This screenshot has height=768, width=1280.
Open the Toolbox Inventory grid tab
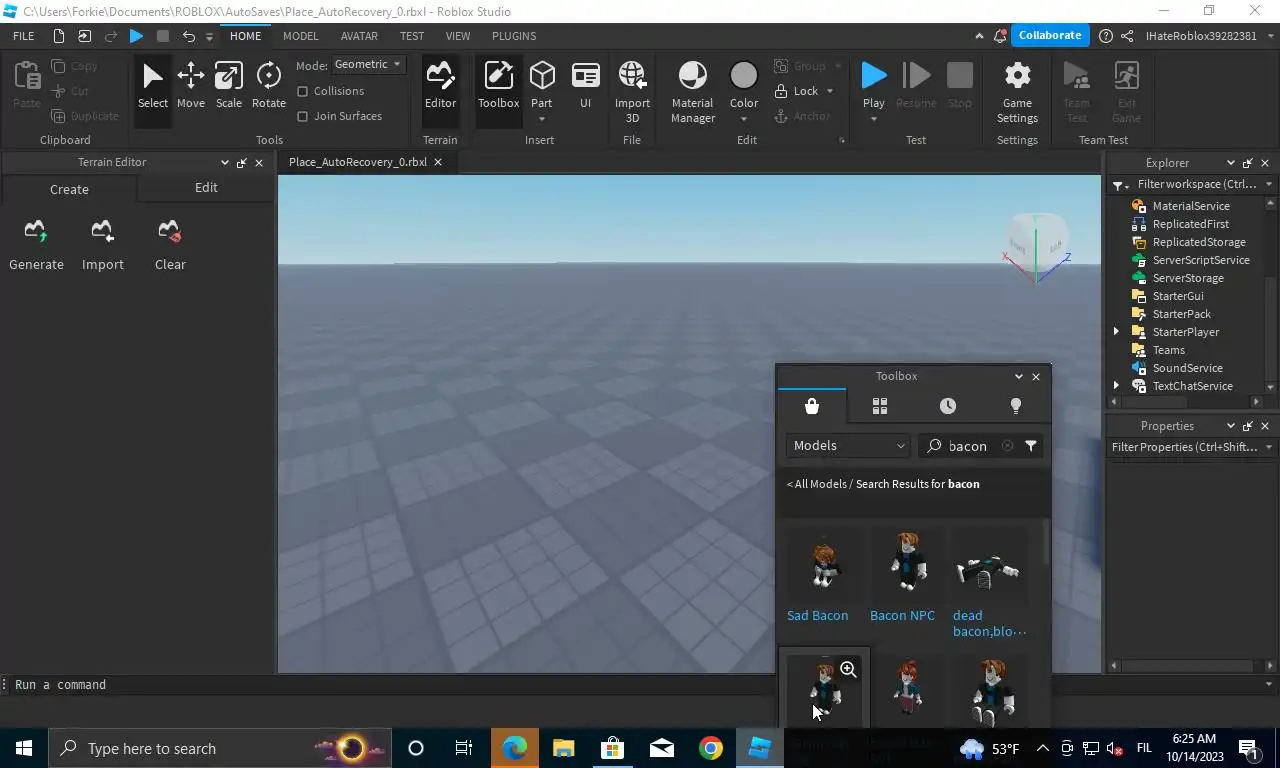[x=879, y=406]
